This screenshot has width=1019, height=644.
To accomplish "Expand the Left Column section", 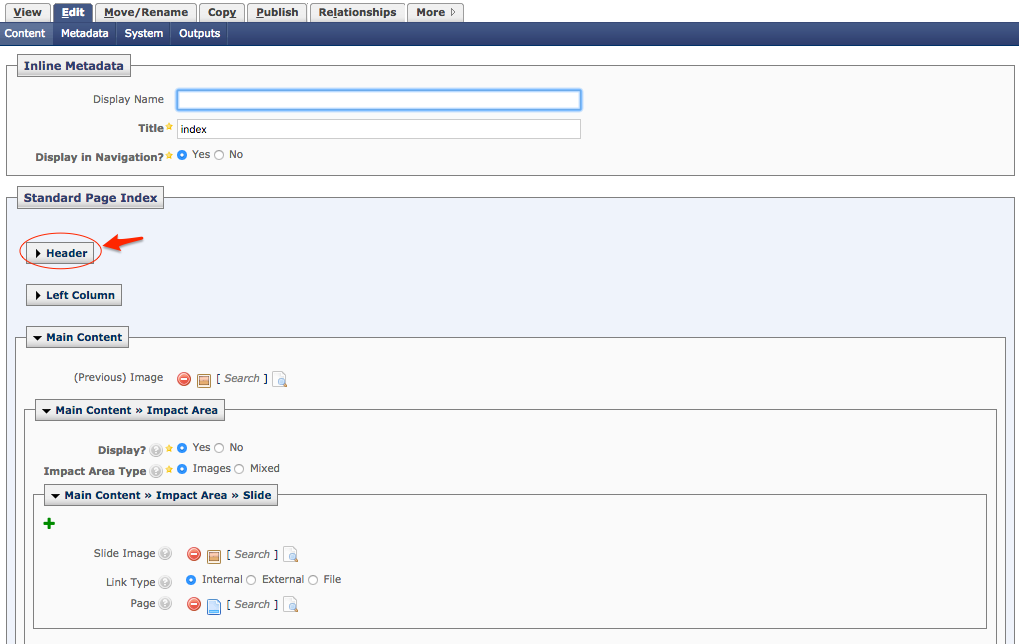I will coord(73,295).
